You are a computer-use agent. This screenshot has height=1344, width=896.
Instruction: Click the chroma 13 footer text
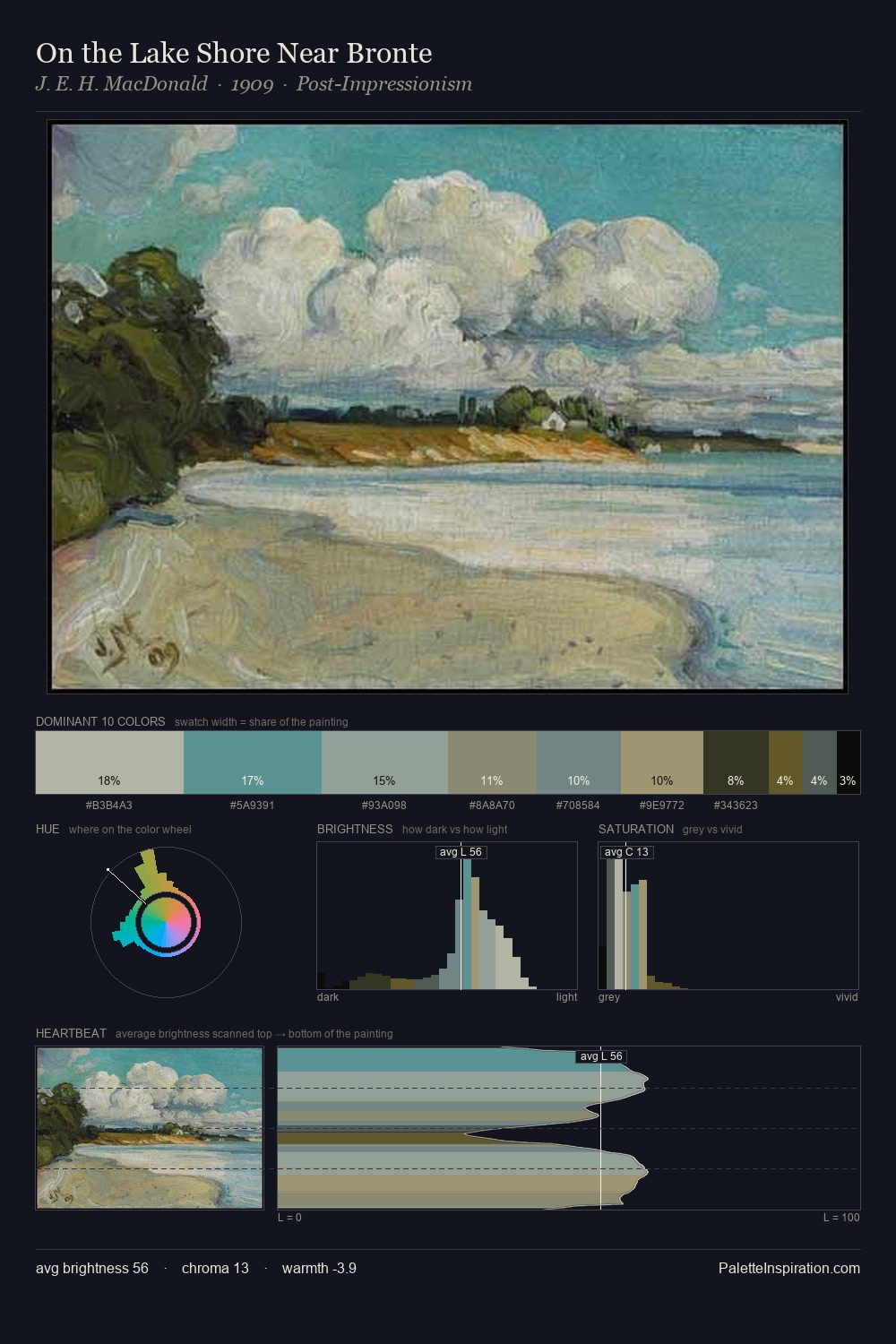pyautogui.click(x=215, y=1268)
